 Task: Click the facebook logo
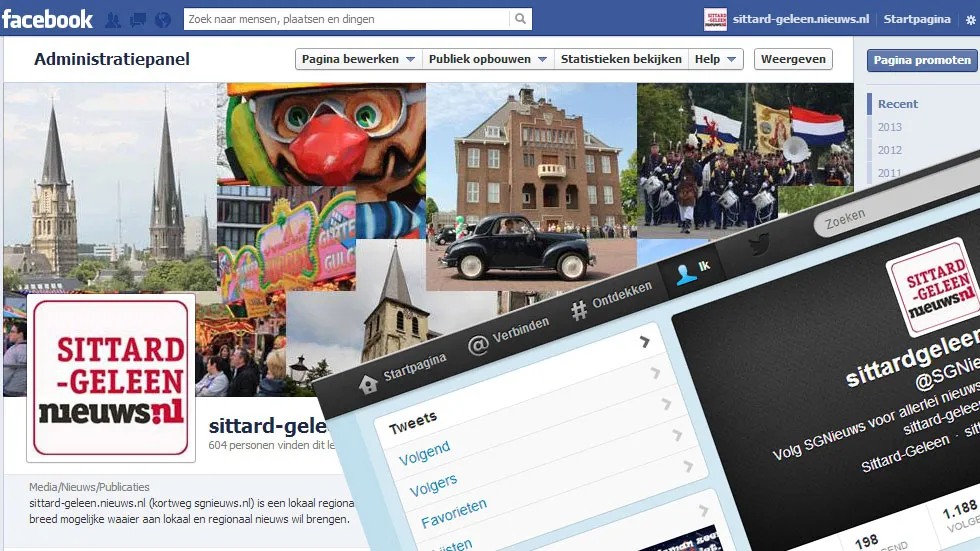48,19
